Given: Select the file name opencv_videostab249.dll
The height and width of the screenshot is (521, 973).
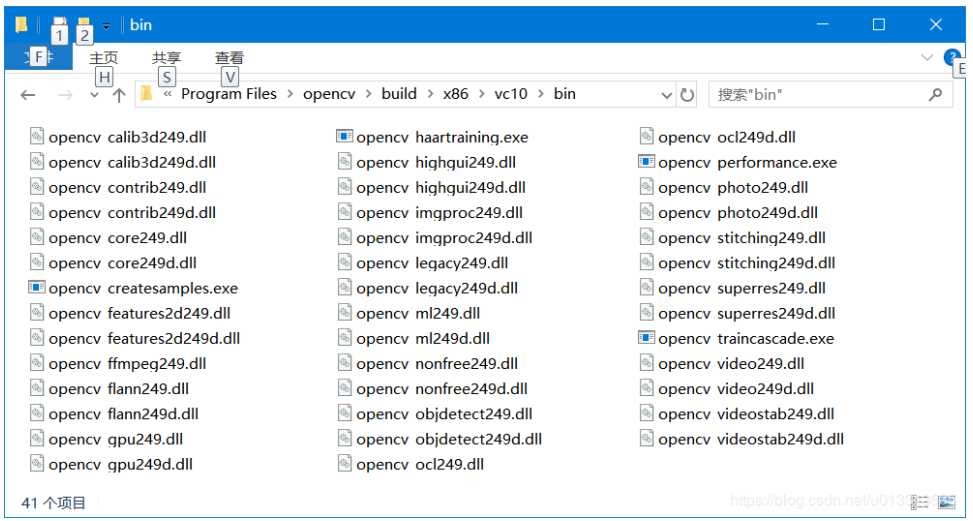Looking at the screenshot, I should (746, 414).
